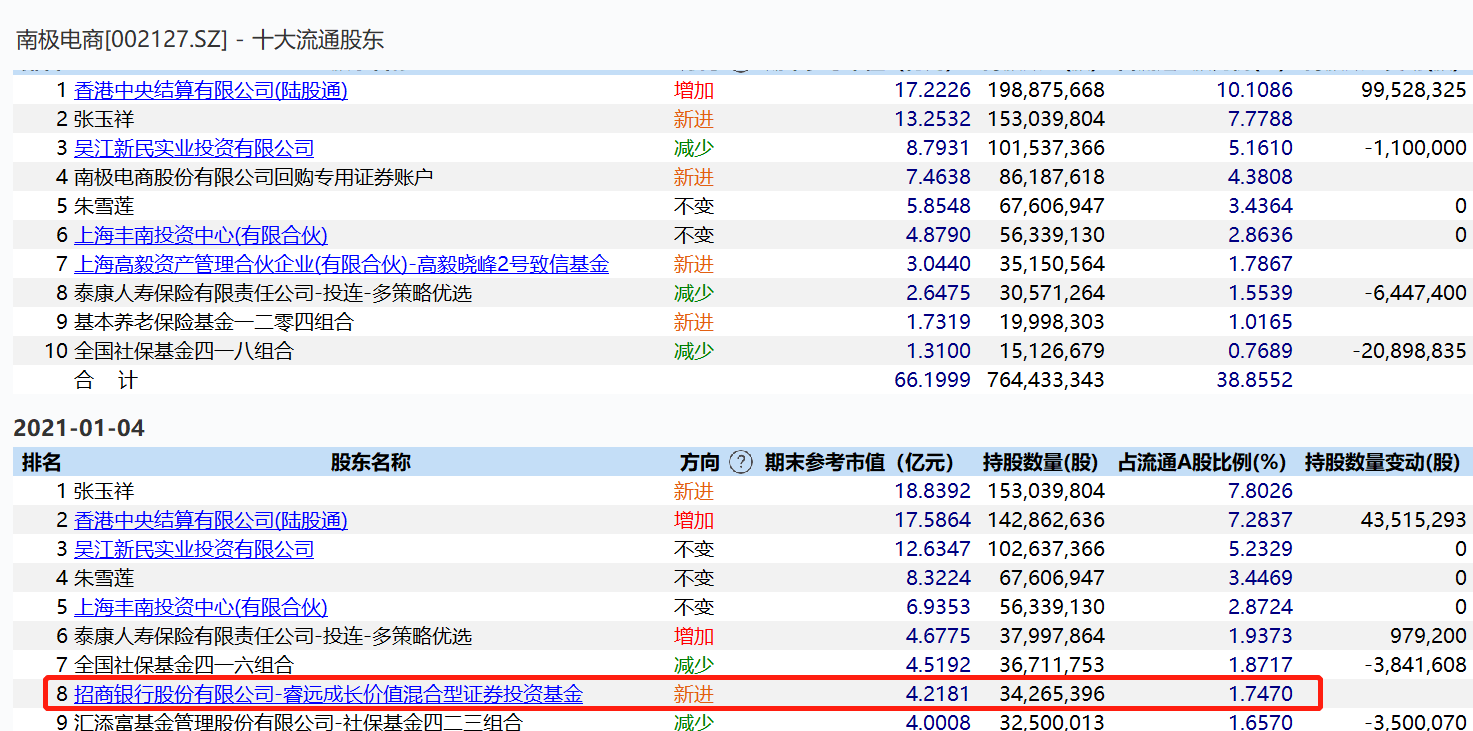Screen dimensions: 1473x731
Task: Click the 方向 column header
Action: tap(700, 462)
